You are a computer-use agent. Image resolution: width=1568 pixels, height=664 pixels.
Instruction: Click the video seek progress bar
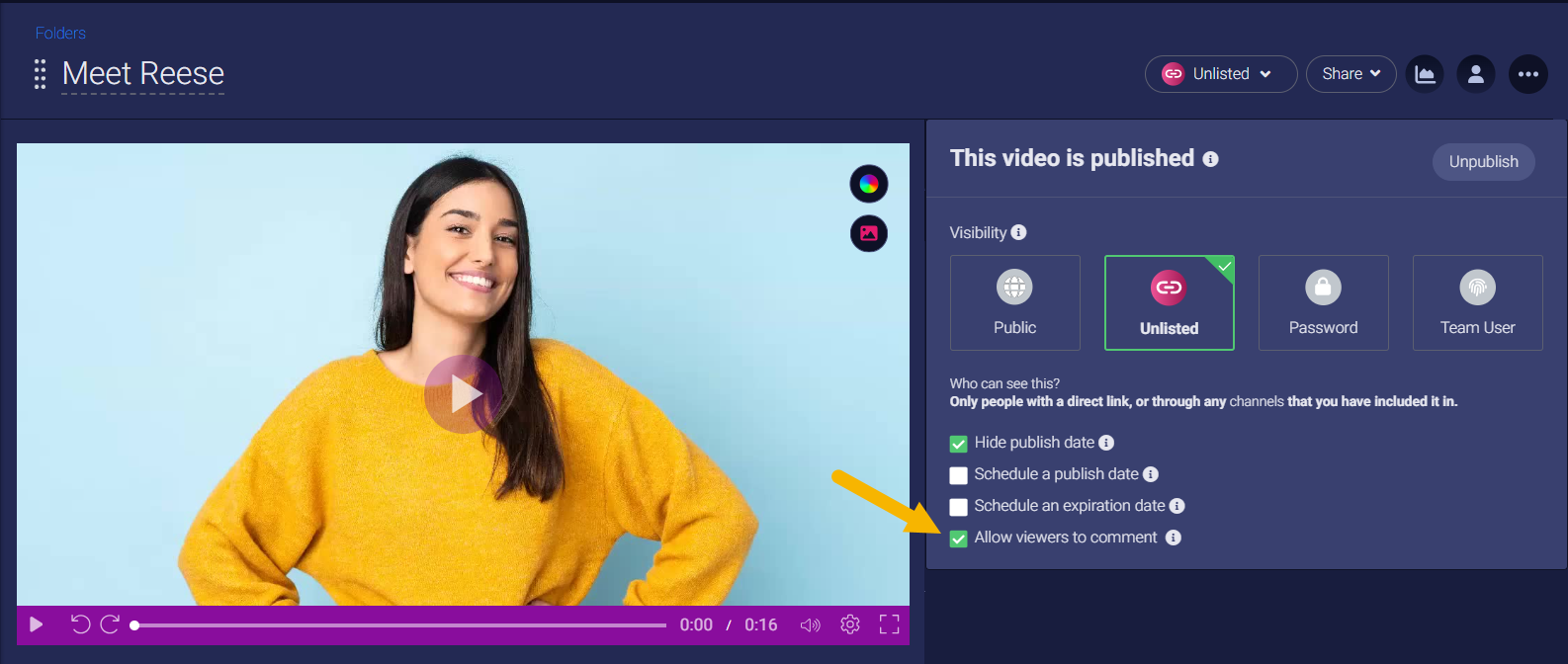(400, 624)
